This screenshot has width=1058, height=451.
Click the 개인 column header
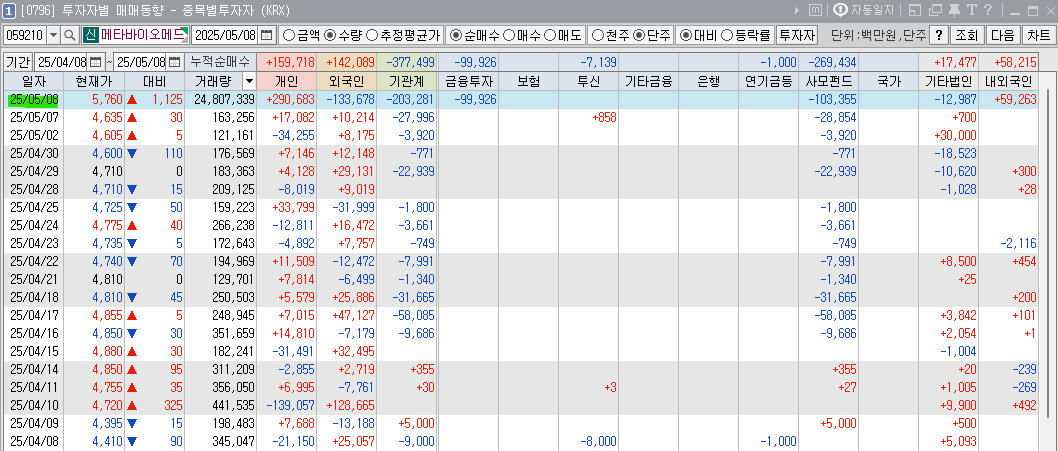[286, 82]
